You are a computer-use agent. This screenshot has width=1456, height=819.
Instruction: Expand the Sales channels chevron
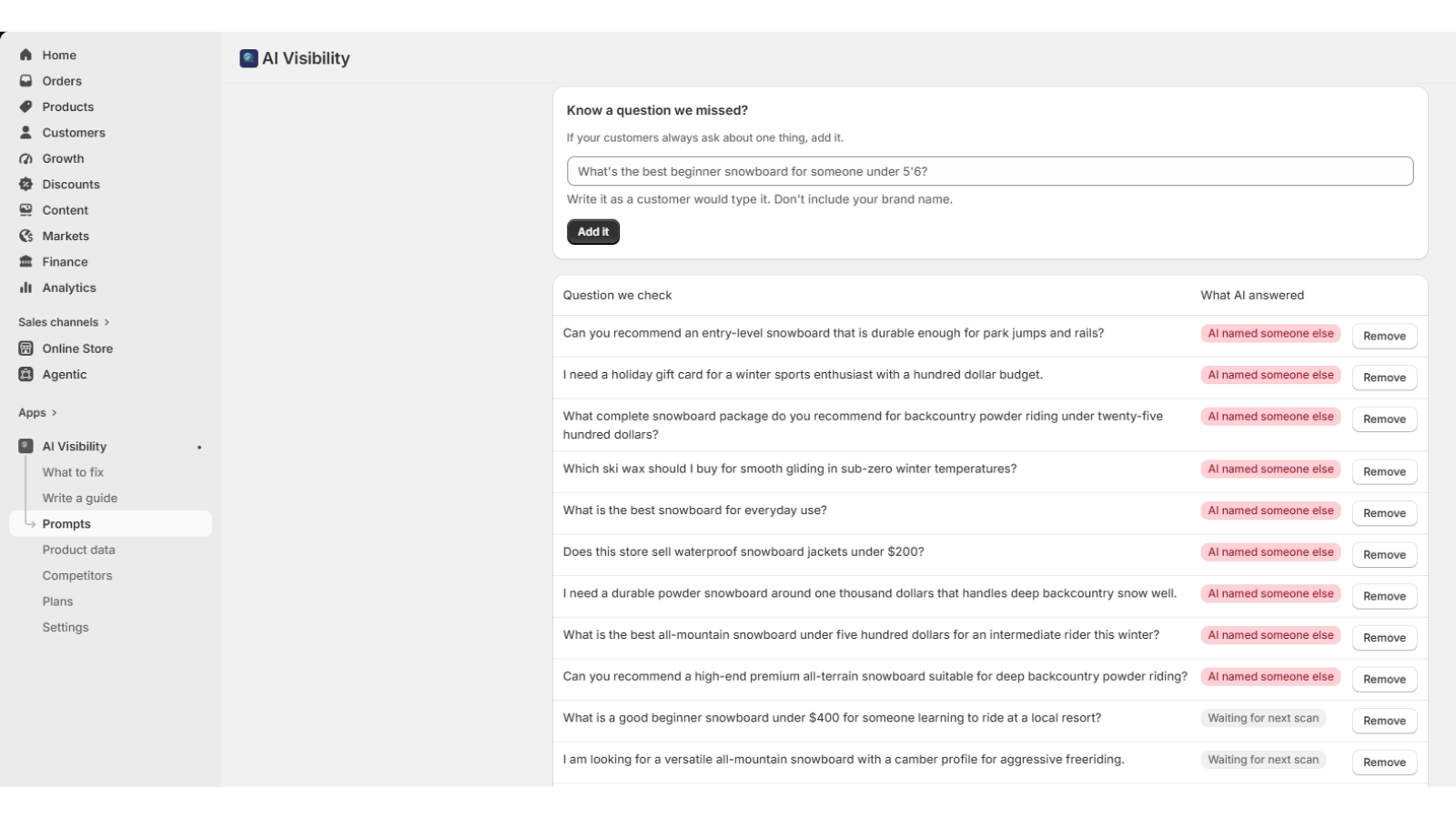click(x=106, y=322)
